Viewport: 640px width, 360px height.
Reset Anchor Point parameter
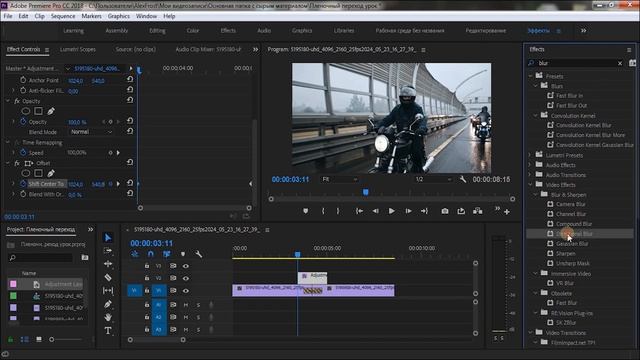click(x=130, y=79)
